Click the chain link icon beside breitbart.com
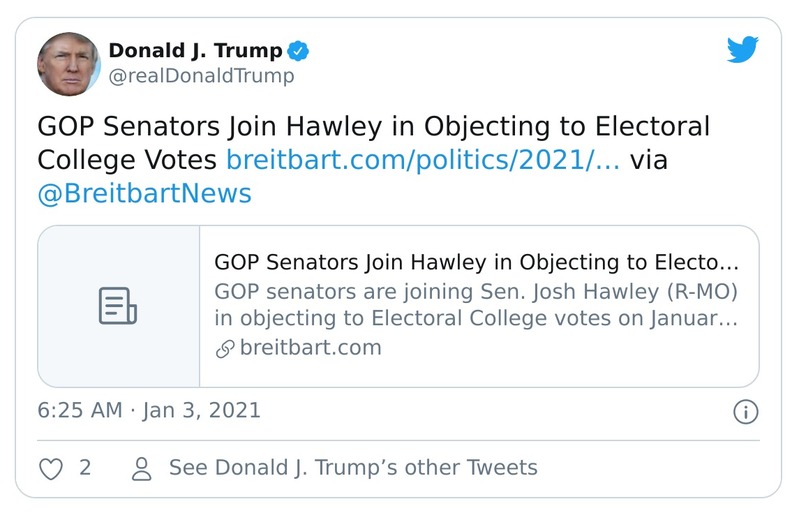The image size is (799, 520). 225,348
